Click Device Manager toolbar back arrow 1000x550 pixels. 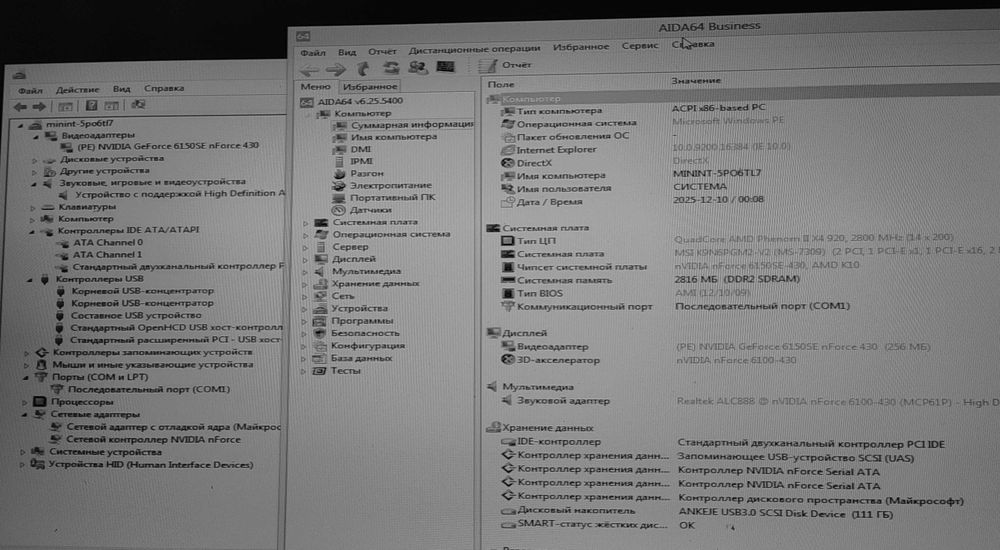click(20, 107)
